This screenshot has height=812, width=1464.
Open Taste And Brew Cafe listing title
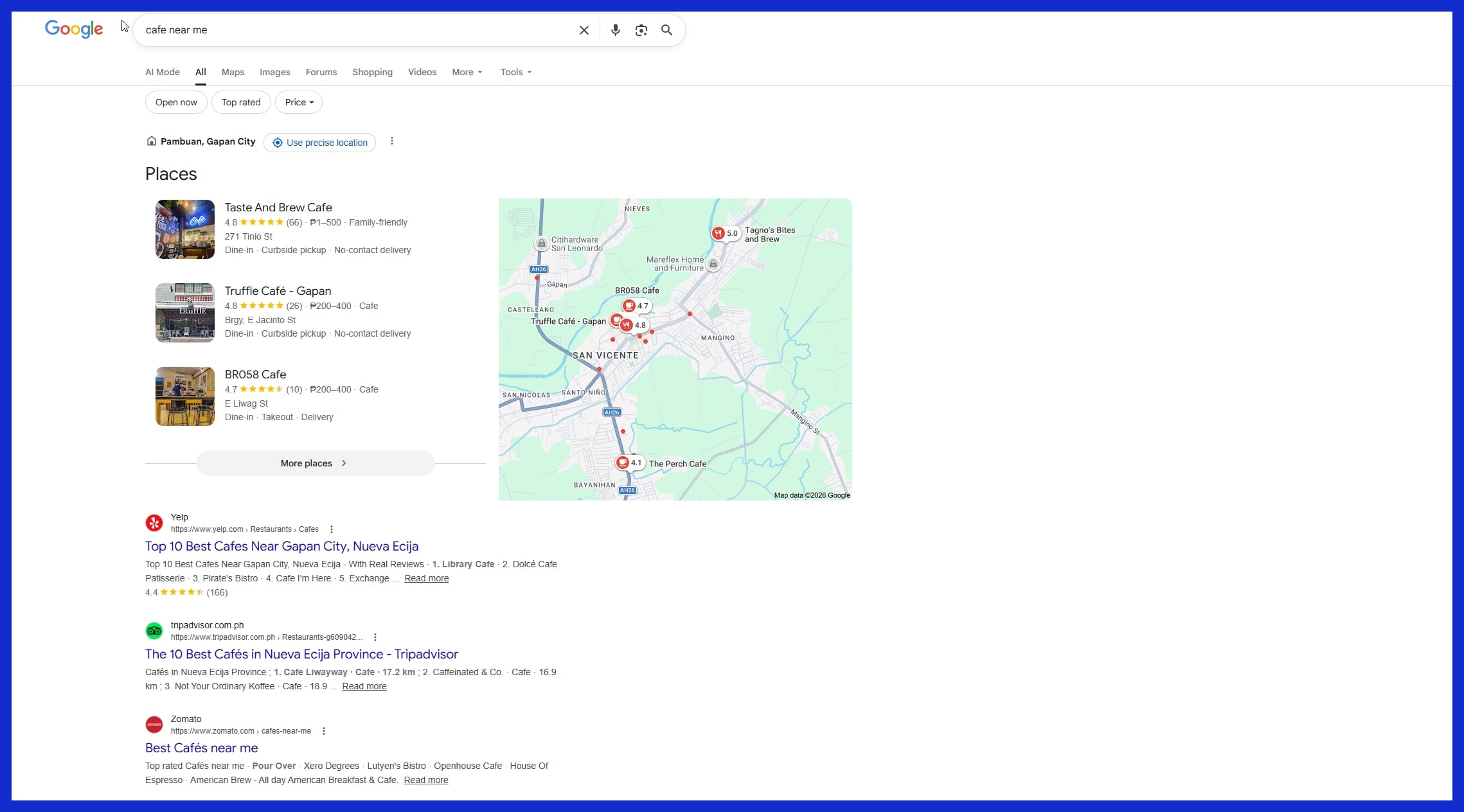click(x=278, y=207)
